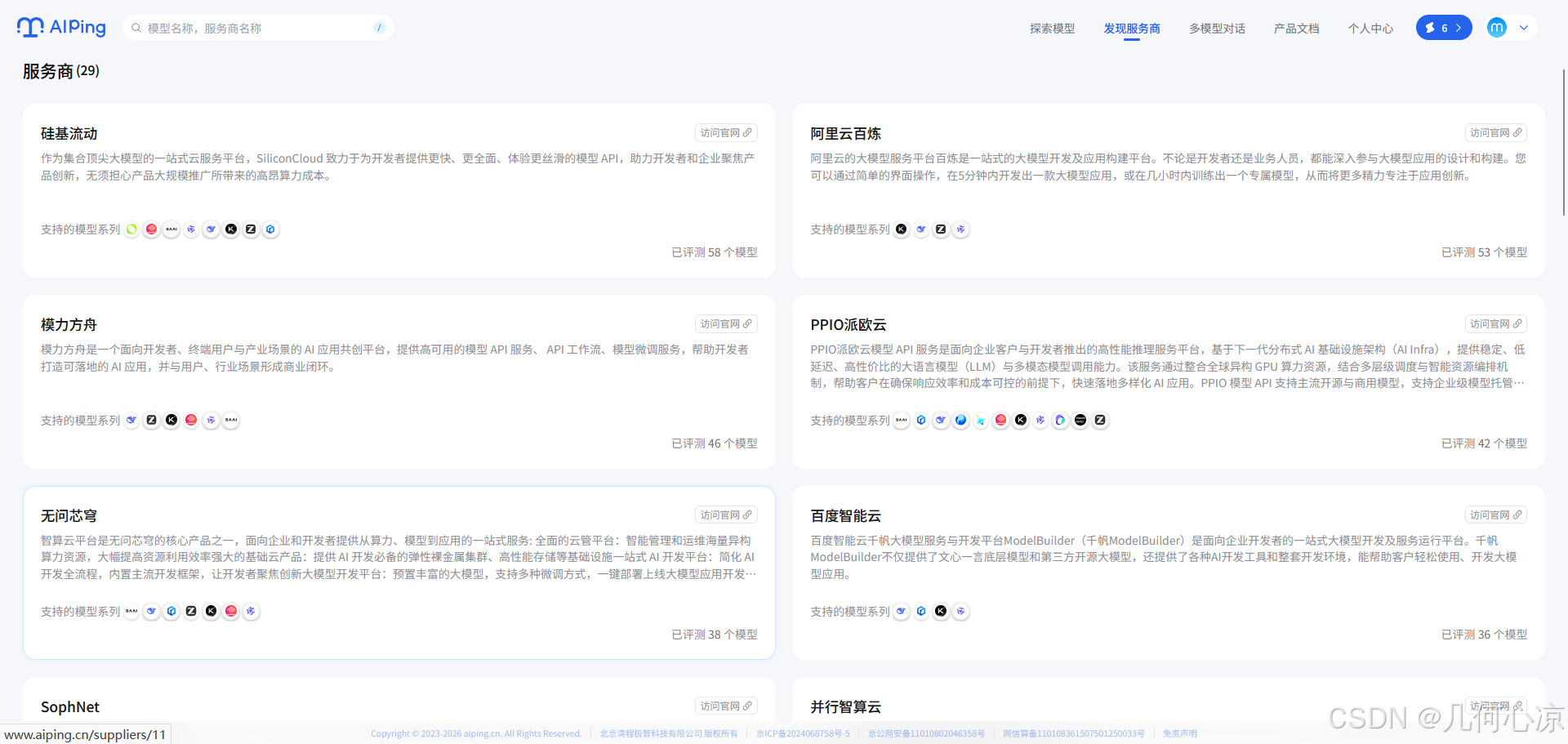The image size is (1568, 744).
Task: Open the blue credits badge showing 6
Action: point(1444,28)
